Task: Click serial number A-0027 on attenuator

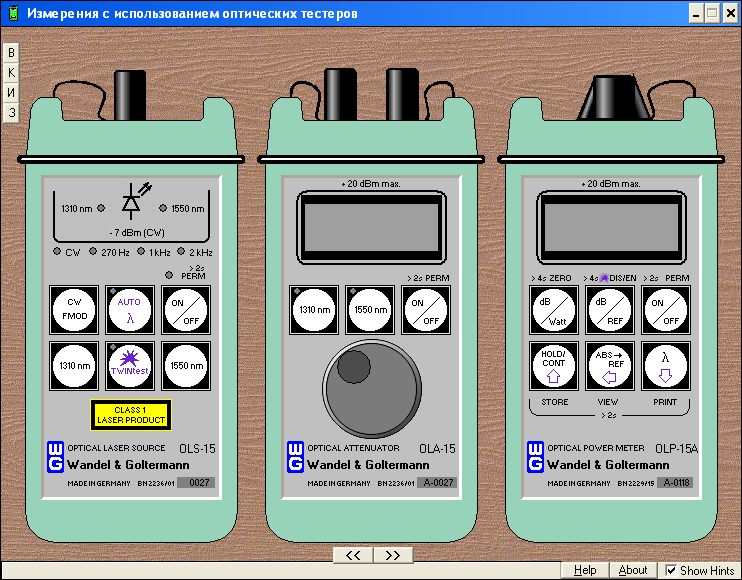Action: point(437,483)
